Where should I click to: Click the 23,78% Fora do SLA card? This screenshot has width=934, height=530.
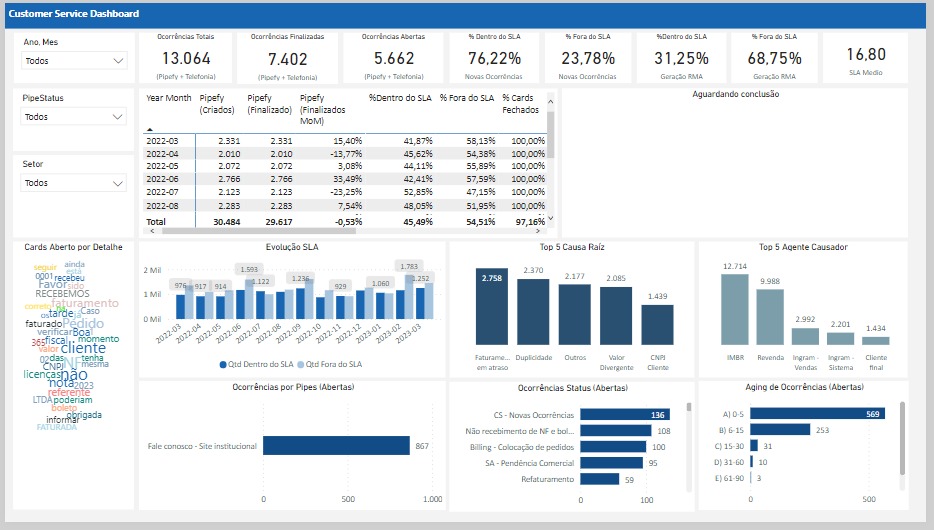click(x=588, y=58)
